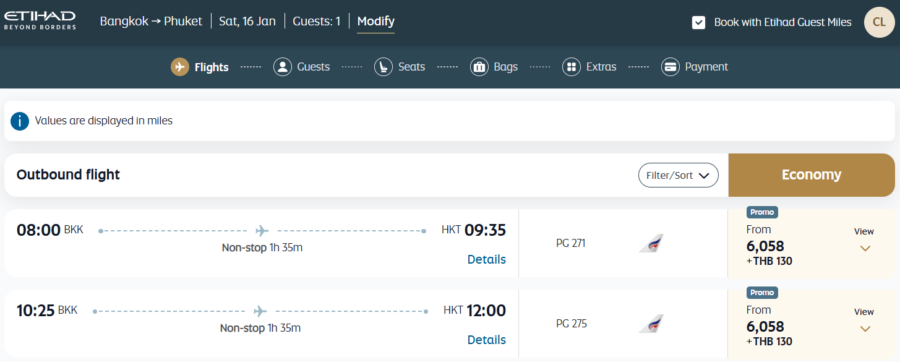Click the Payment step card icon
The width and height of the screenshot is (900, 362).
coord(670,67)
